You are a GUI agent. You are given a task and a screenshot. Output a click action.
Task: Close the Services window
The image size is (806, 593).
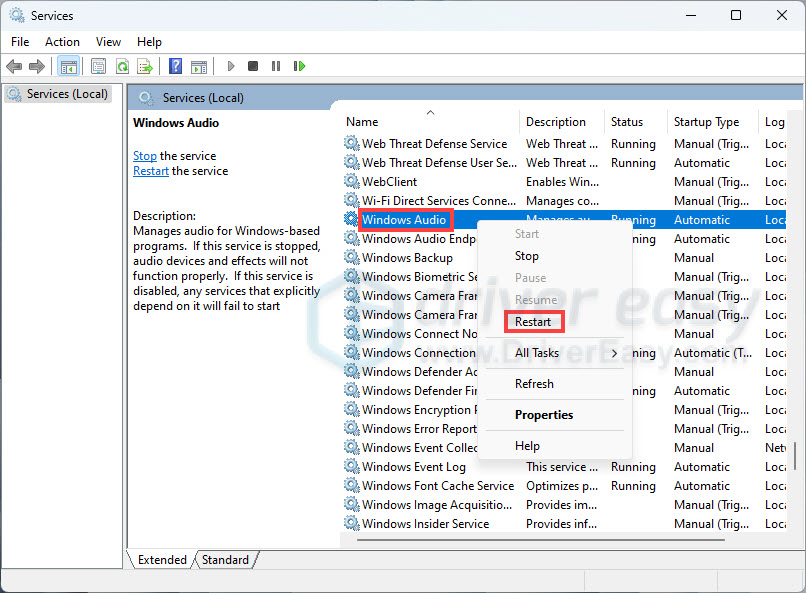tap(782, 15)
